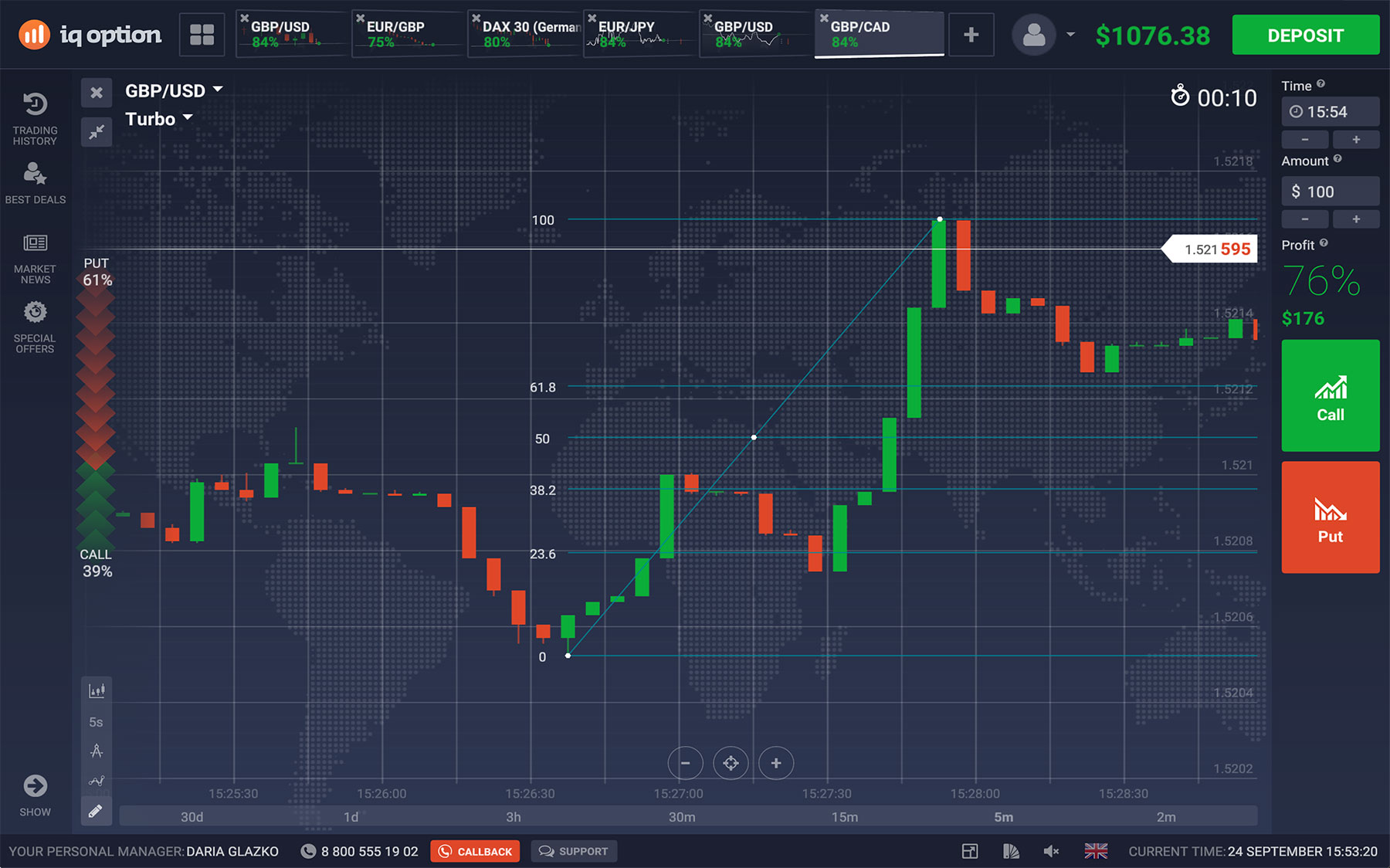Open the multi-chart grid layout icon

(202, 35)
